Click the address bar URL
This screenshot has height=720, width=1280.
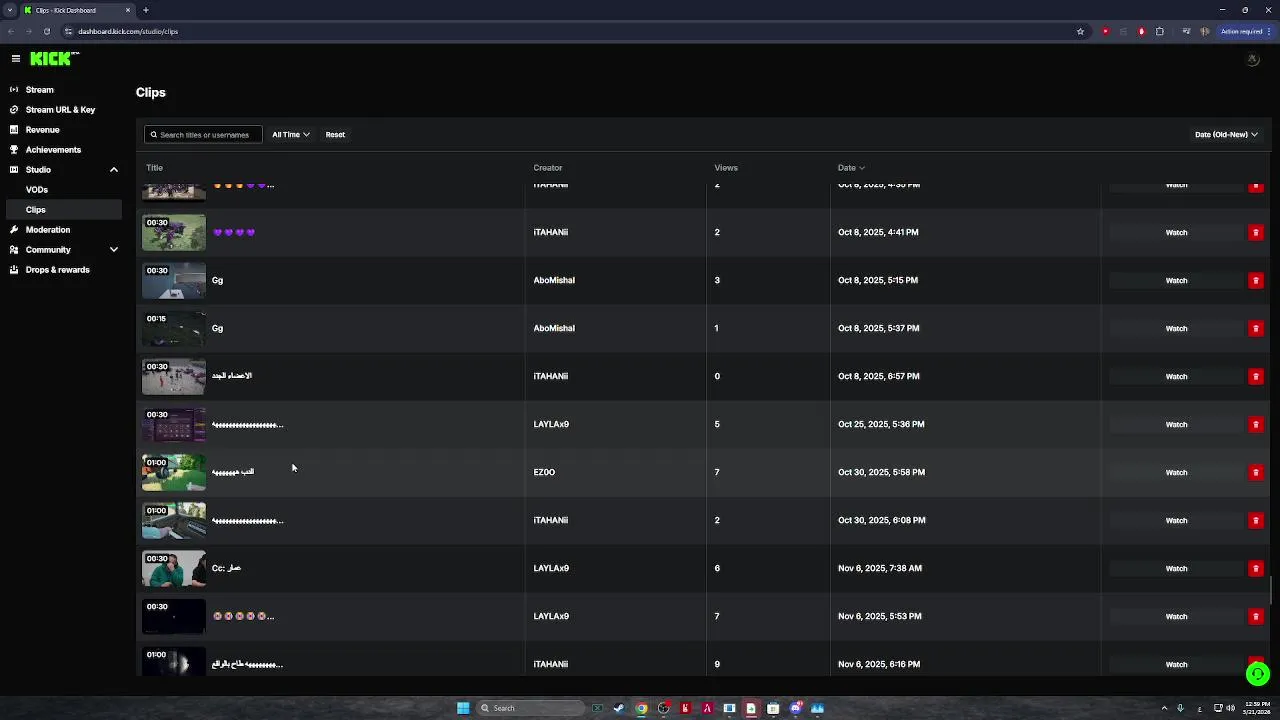point(128,31)
